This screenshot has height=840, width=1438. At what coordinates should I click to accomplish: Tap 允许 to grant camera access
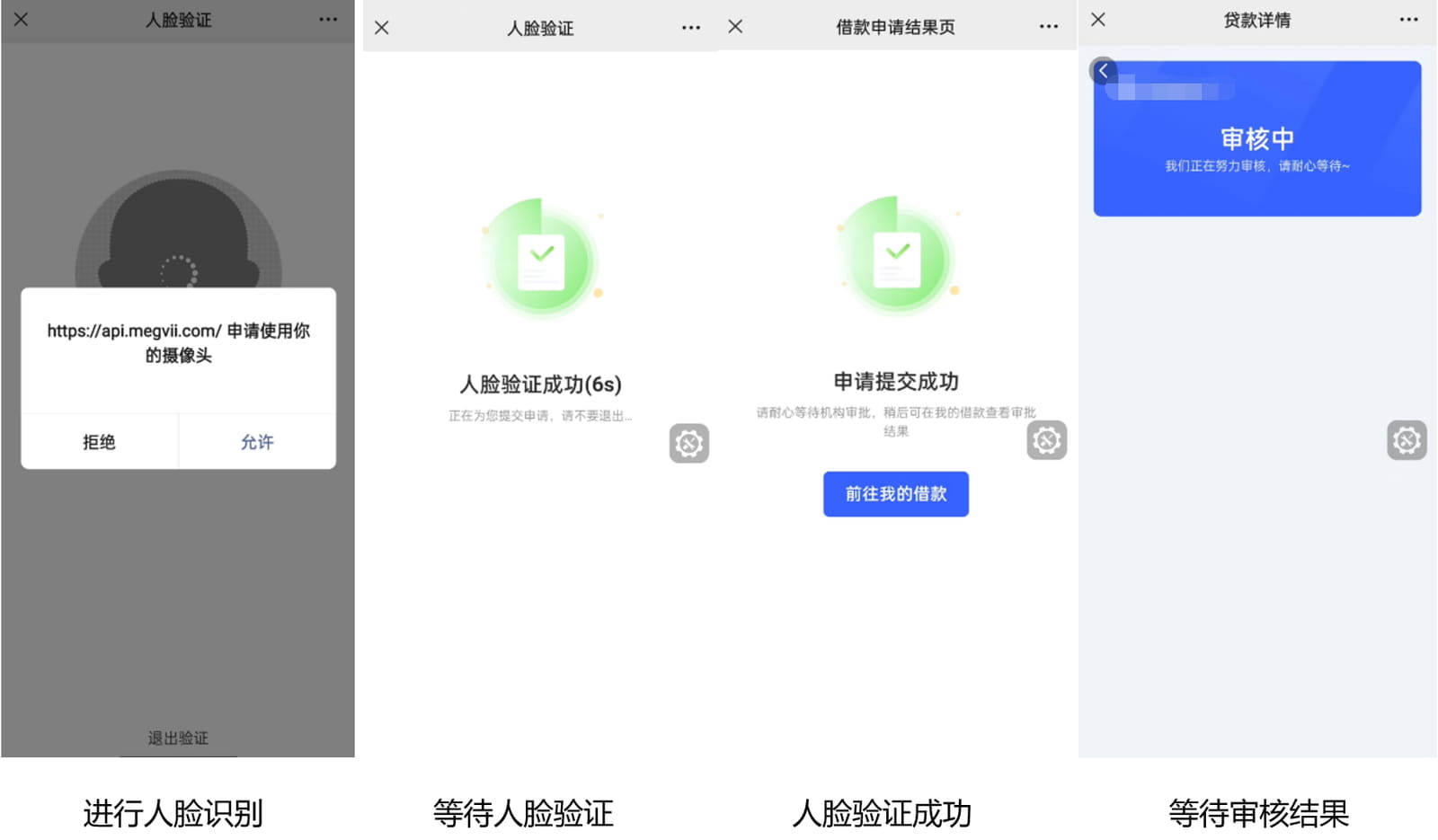pos(257,442)
